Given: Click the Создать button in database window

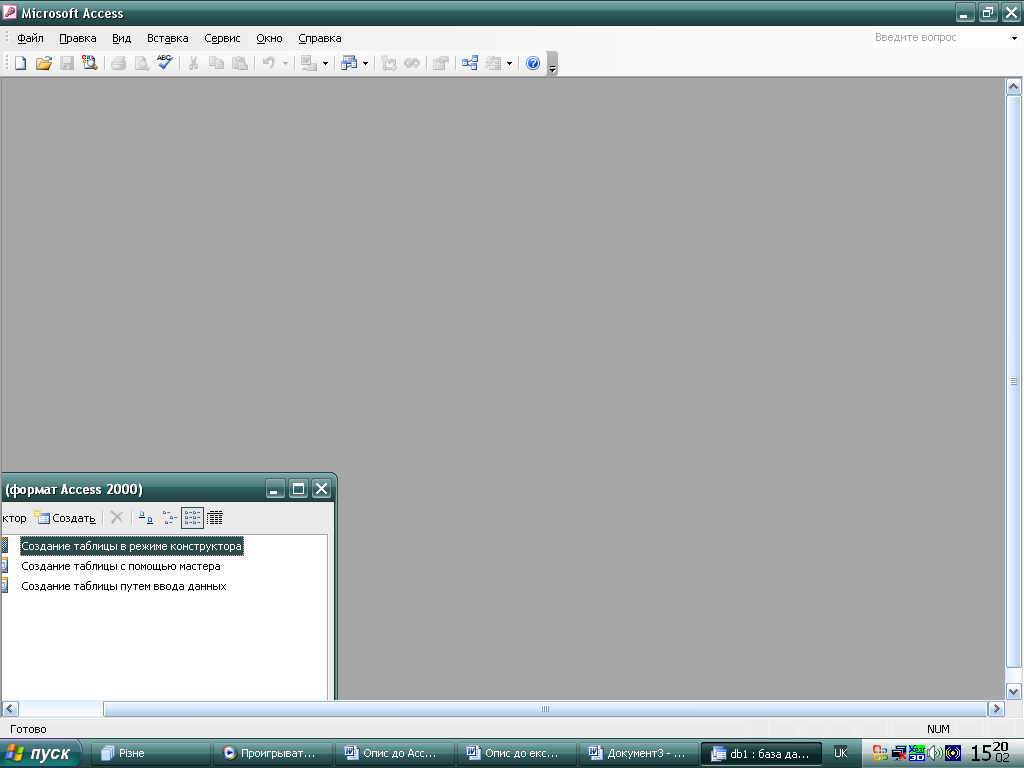Looking at the screenshot, I should (65, 518).
